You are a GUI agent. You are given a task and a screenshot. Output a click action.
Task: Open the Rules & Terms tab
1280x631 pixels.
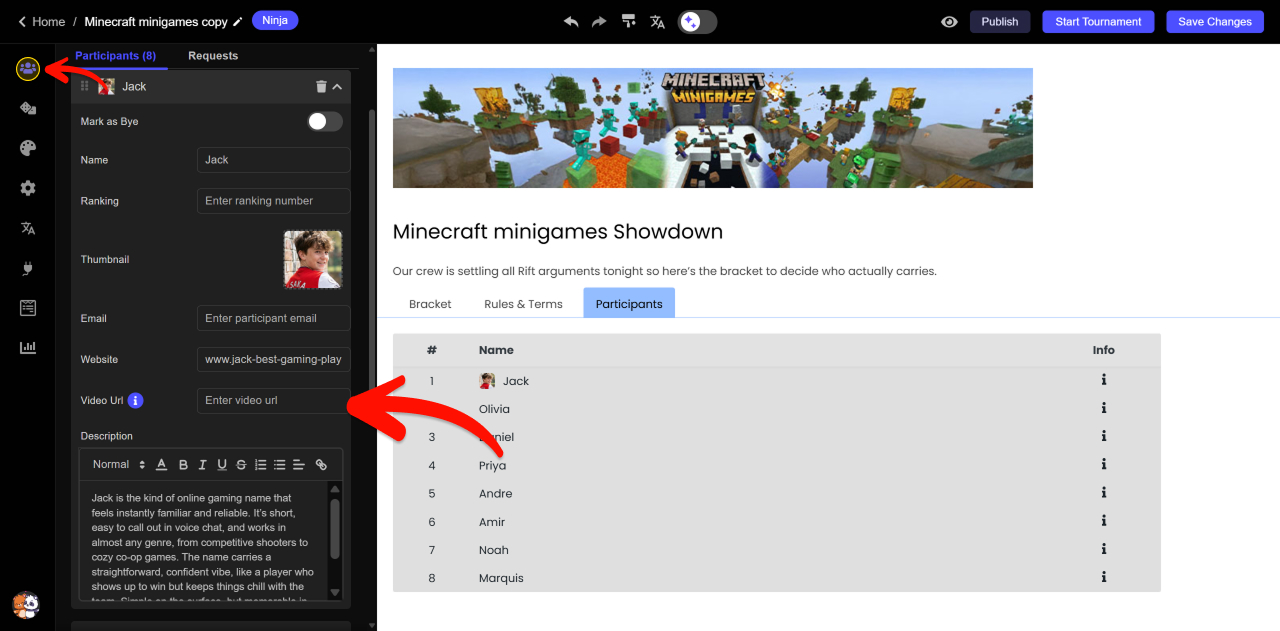523,304
